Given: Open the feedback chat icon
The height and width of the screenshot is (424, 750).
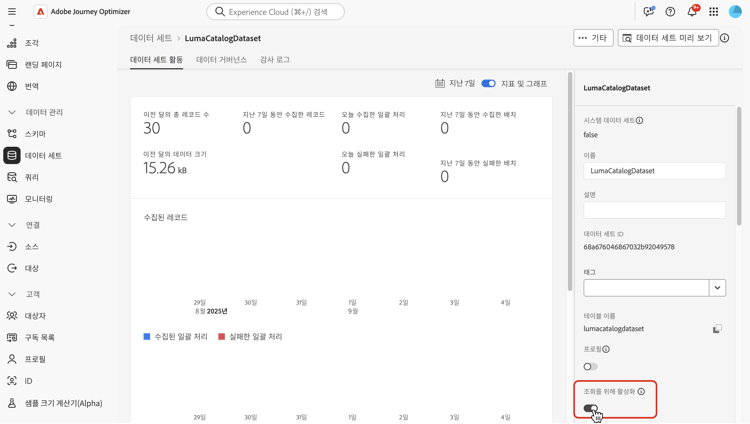Looking at the screenshot, I should [649, 11].
